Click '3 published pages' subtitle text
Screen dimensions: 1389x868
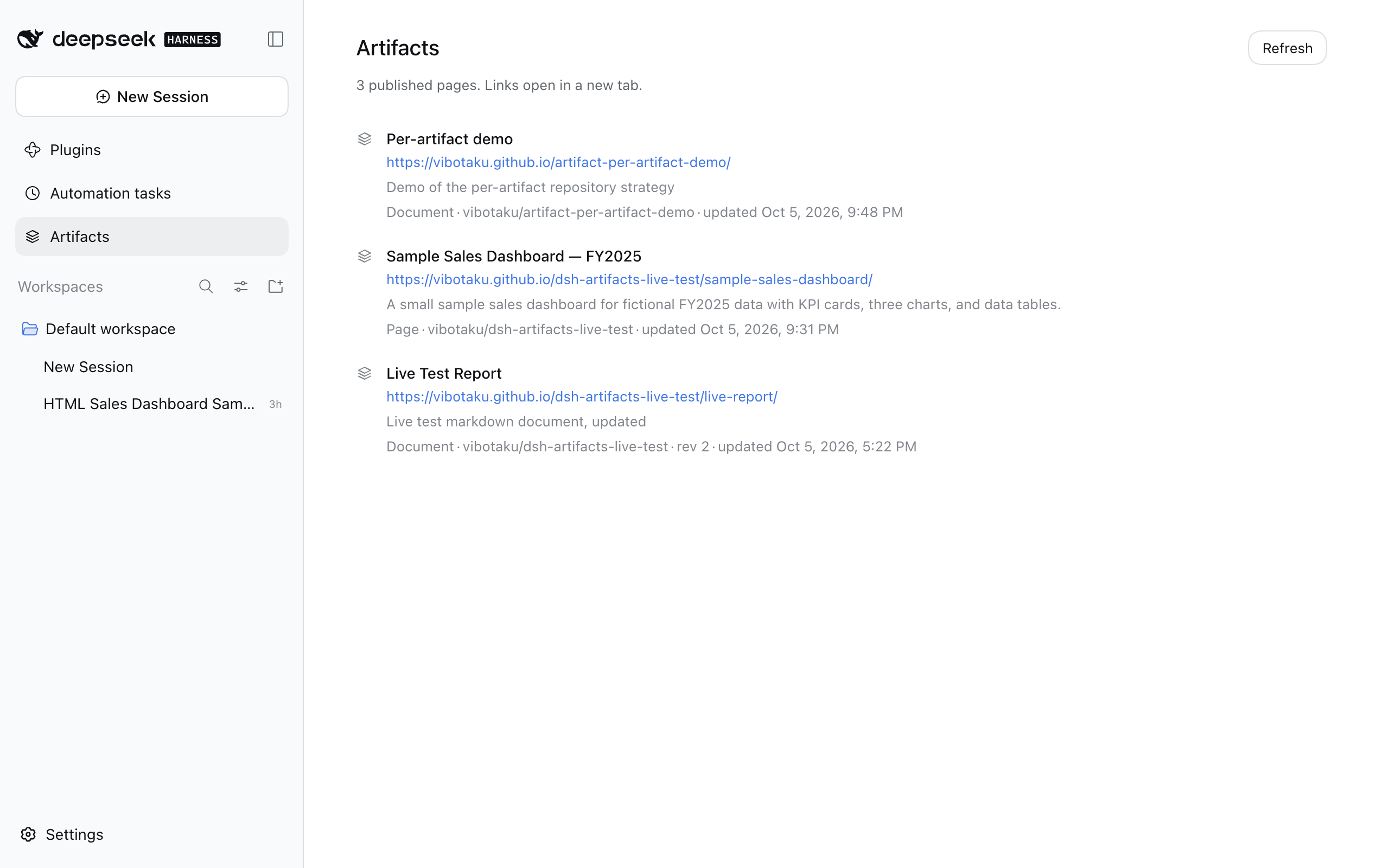pyautogui.click(x=499, y=85)
